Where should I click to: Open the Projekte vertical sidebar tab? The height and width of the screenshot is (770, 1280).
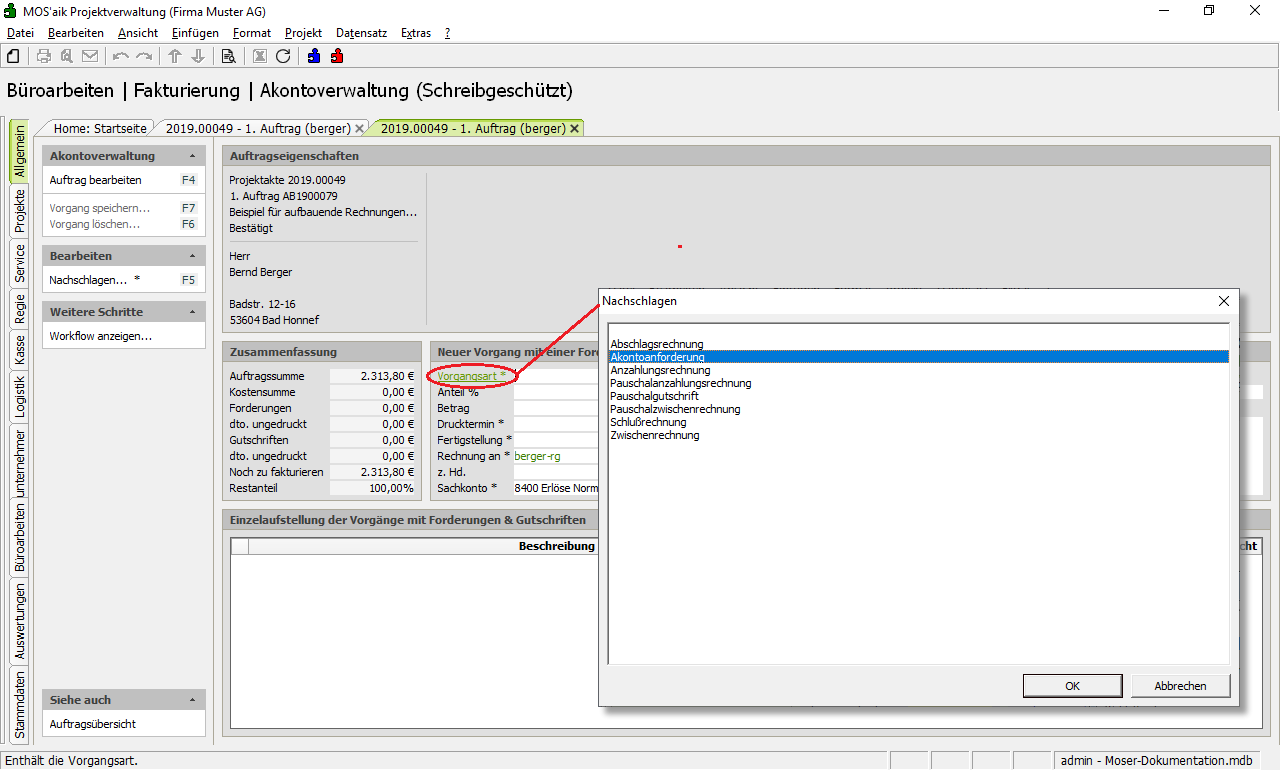click(x=19, y=211)
